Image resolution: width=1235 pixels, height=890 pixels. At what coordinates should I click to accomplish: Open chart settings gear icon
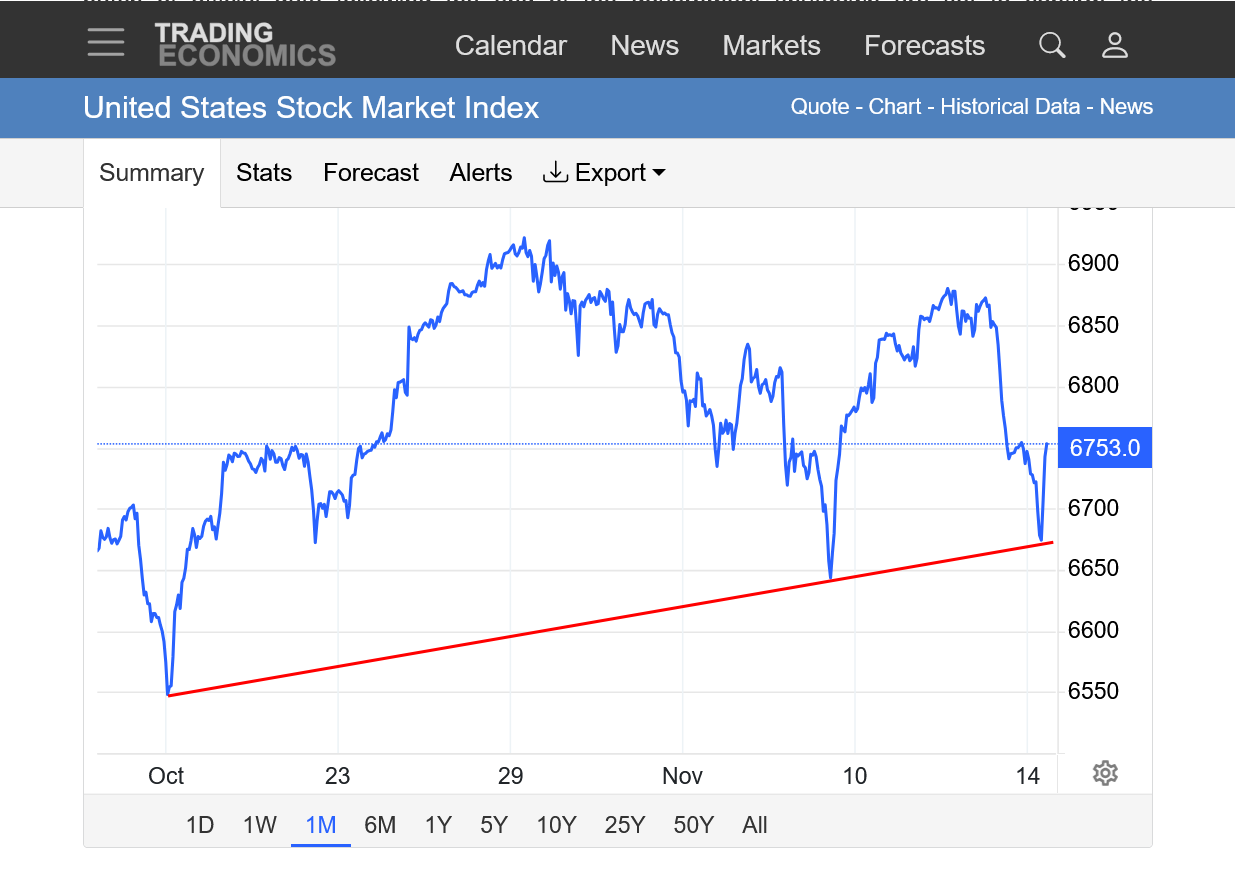[1105, 773]
